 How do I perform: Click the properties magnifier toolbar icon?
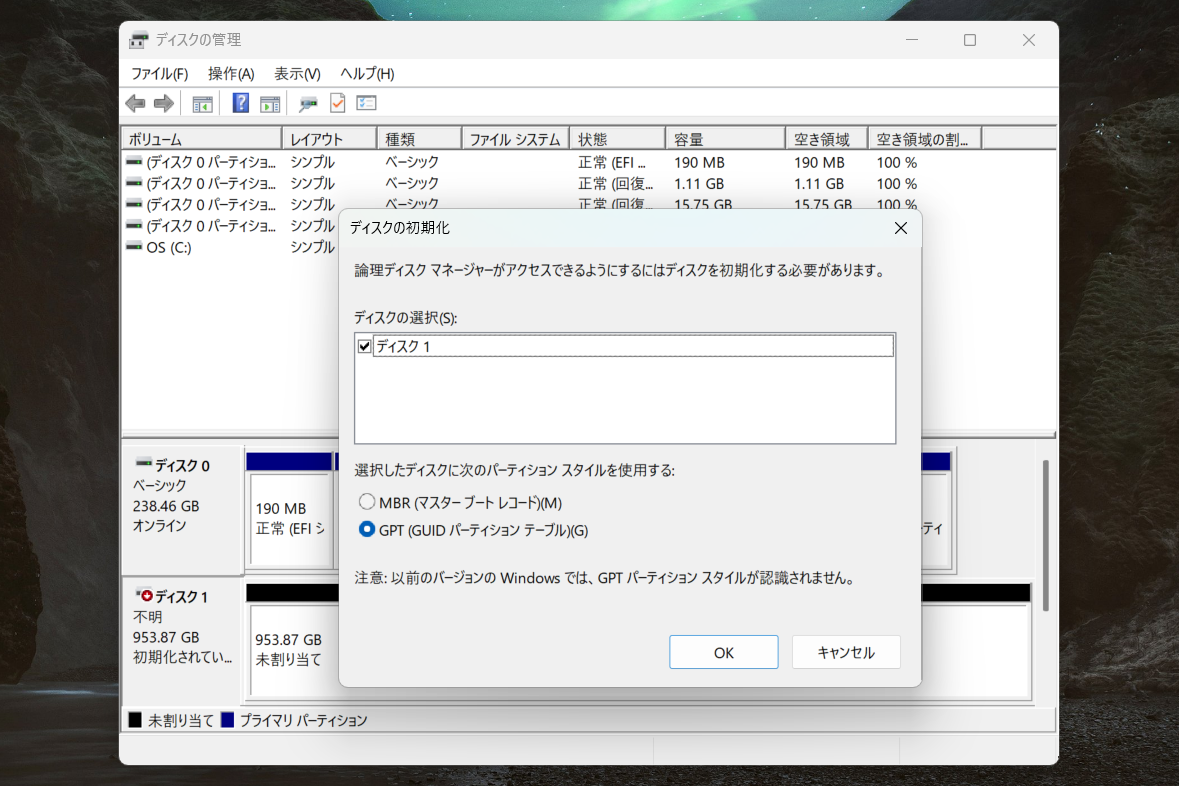click(308, 103)
